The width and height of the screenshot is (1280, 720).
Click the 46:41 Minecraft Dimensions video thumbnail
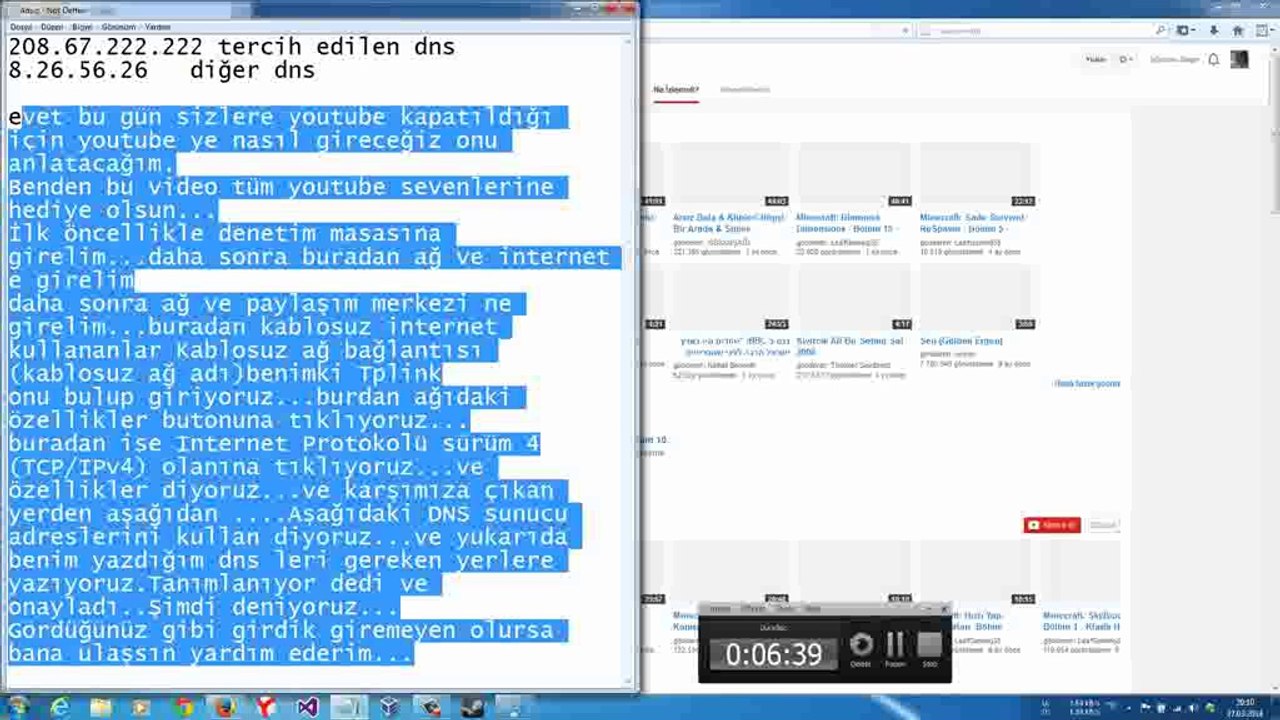coord(853,174)
